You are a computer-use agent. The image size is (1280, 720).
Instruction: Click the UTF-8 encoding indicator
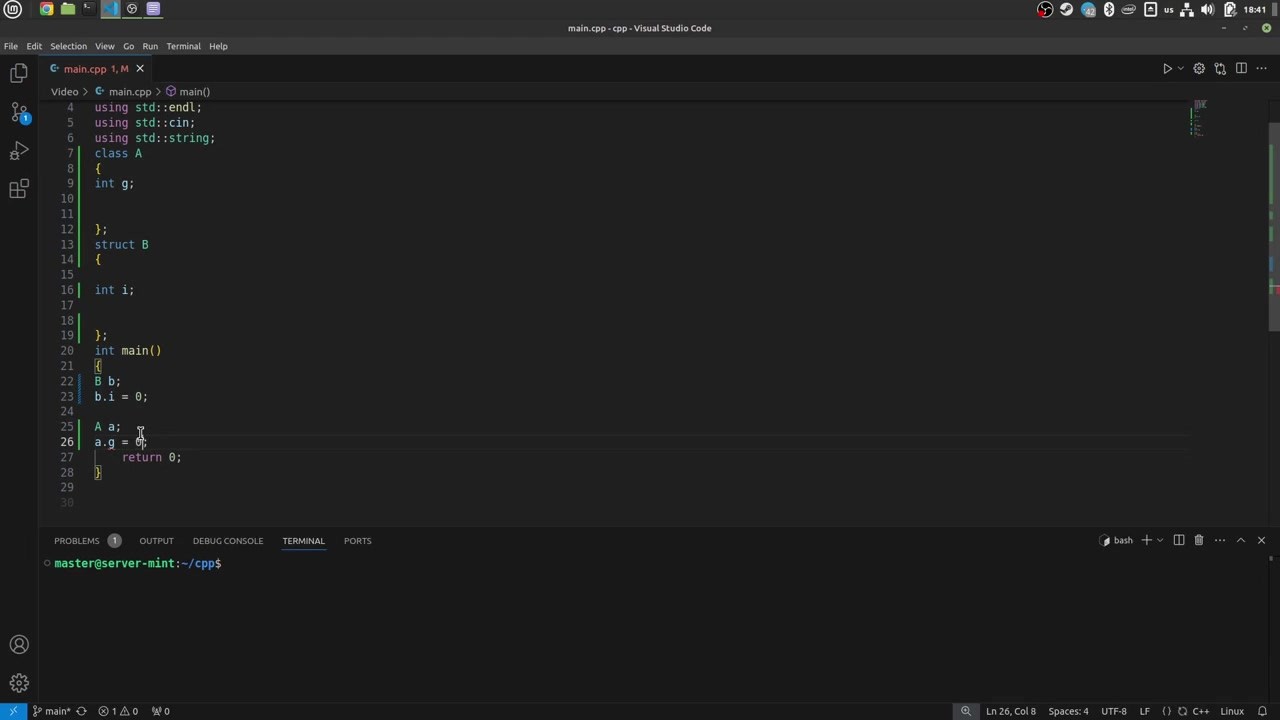1114,711
